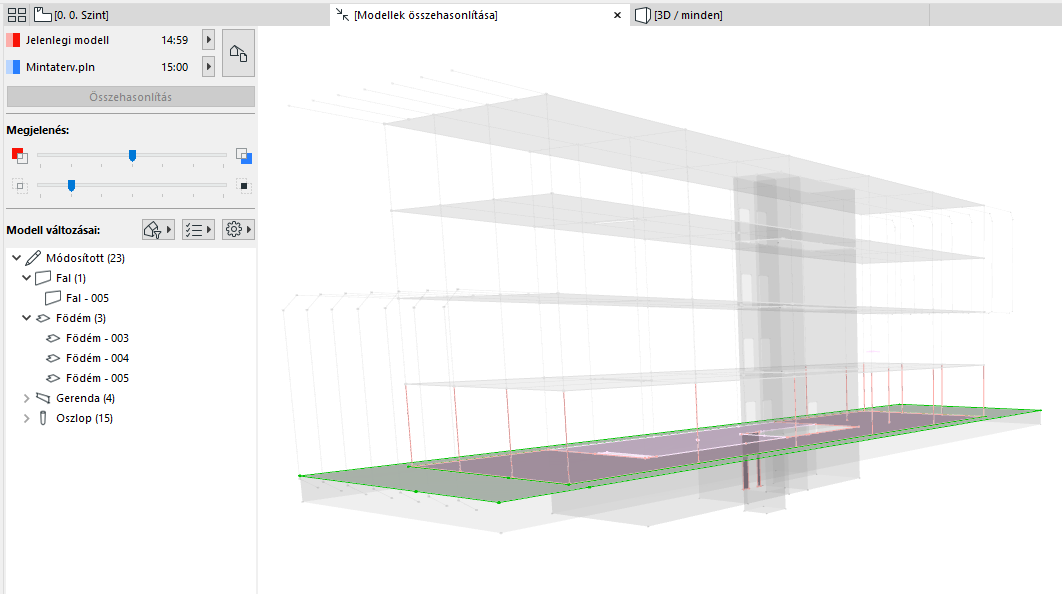Open the Mintaterv.pln arrow menu
Screen dimensions: 1062x594
209,67
